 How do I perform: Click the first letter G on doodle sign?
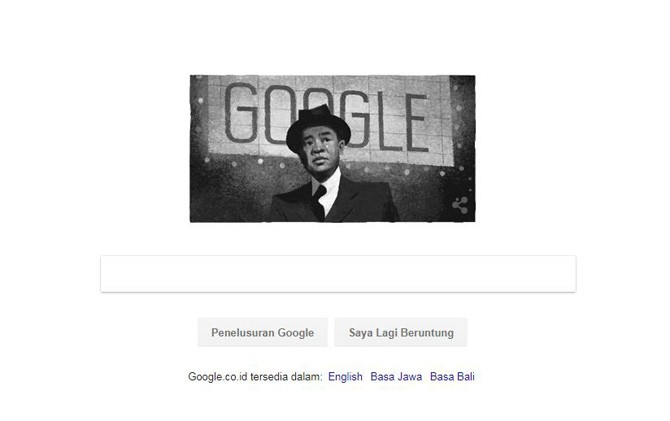pyautogui.click(x=241, y=113)
